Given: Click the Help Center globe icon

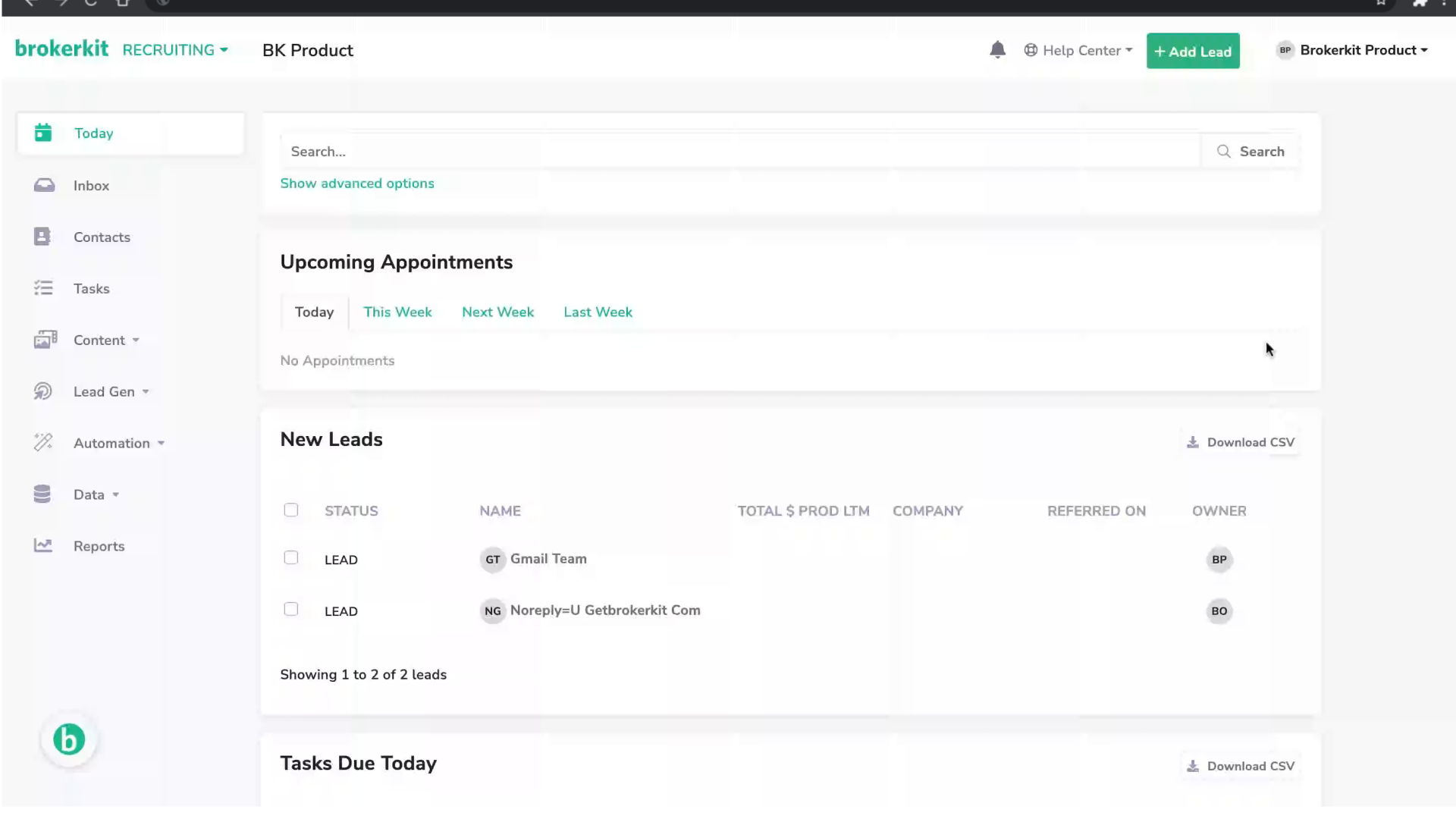Looking at the screenshot, I should point(1031,50).
